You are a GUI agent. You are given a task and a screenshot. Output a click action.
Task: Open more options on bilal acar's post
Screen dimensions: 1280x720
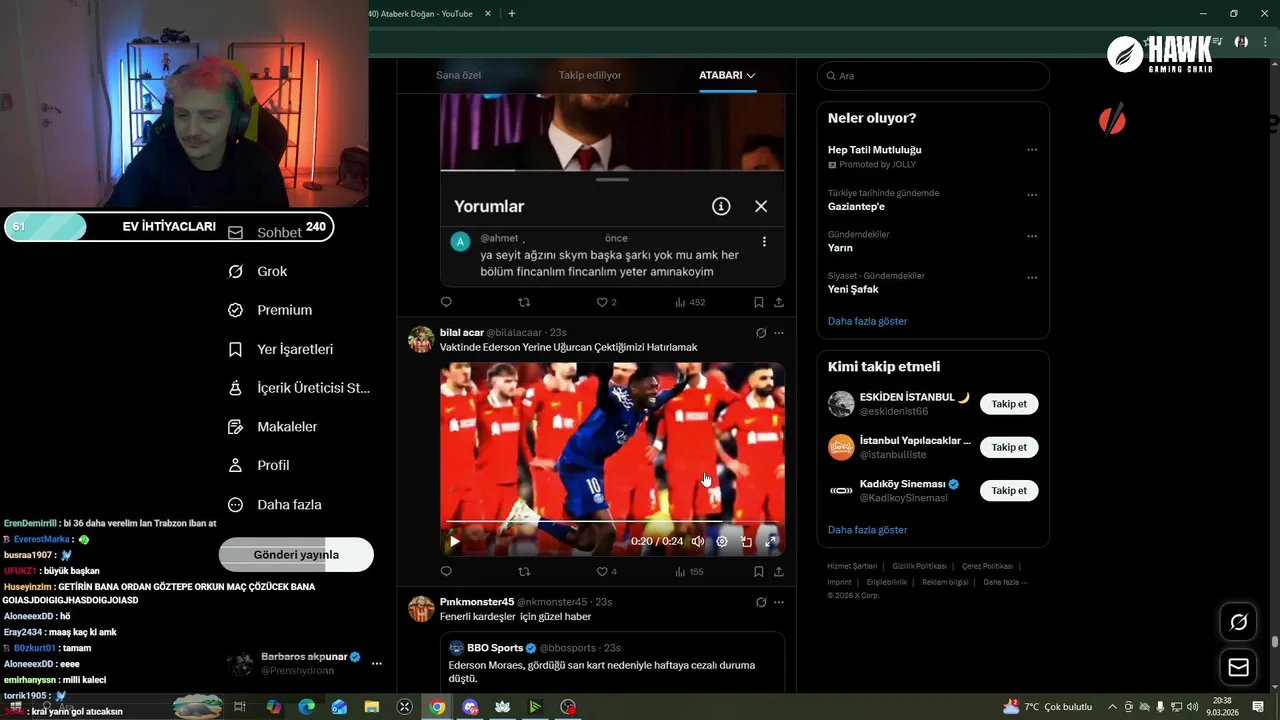pos(779,333)
